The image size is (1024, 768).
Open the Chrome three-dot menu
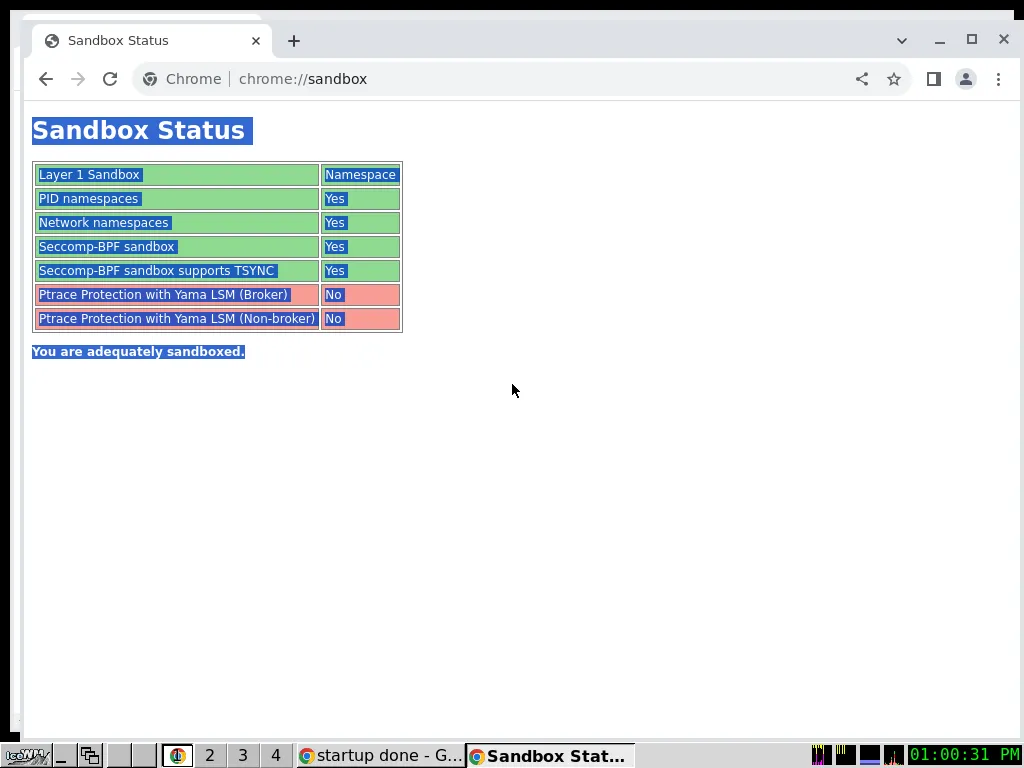tap(998, 79)
